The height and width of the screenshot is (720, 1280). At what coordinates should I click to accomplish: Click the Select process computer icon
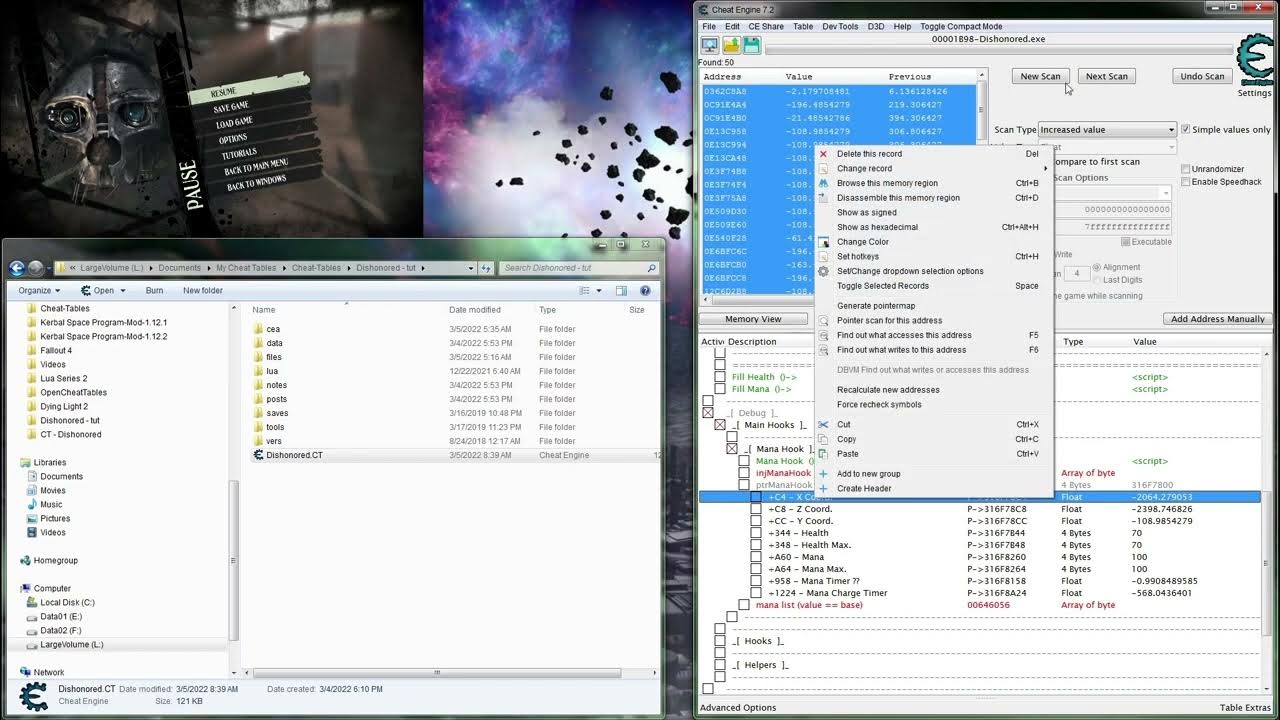pos(709,45)
